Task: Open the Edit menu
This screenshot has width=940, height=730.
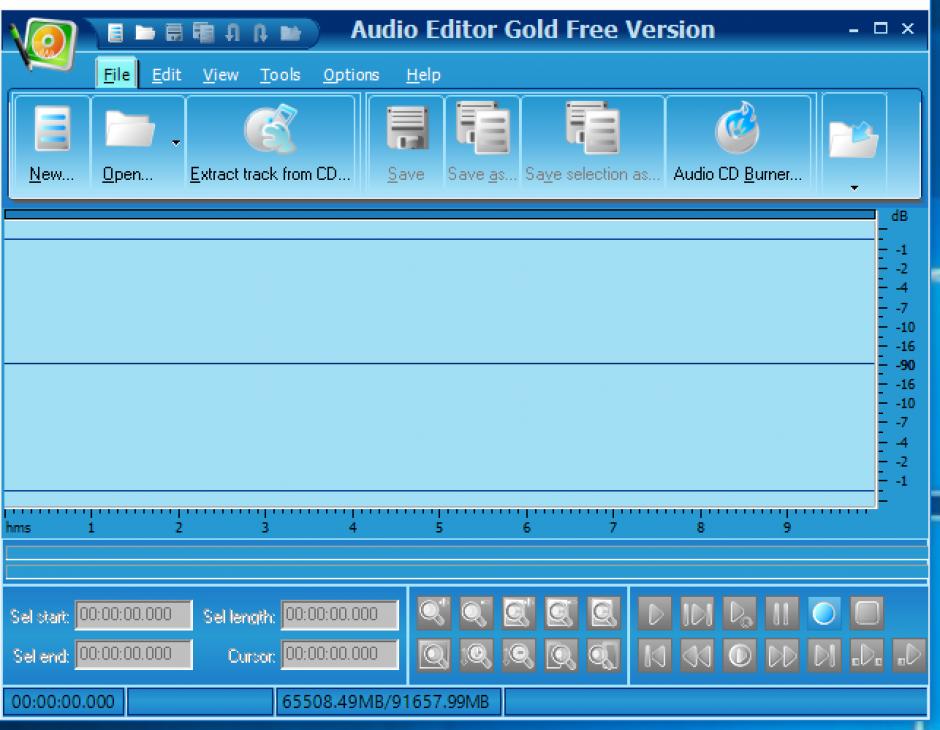Action: tap(166, 75)
